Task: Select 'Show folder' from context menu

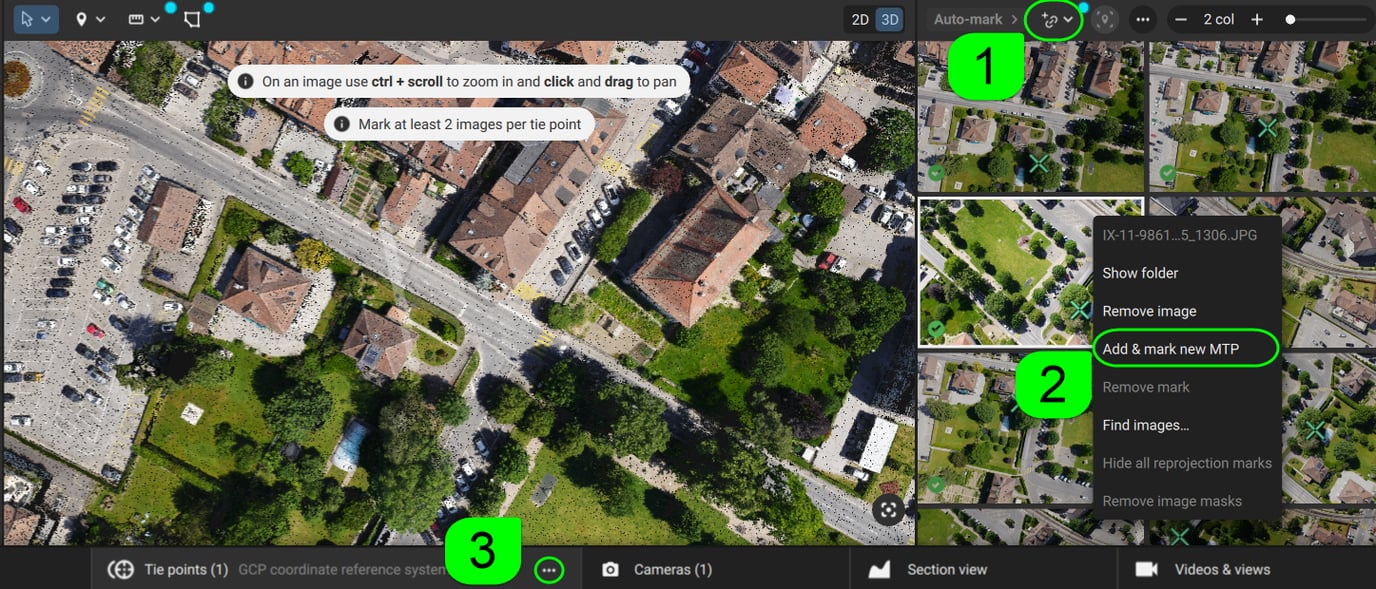Action: pos(1140,273)
